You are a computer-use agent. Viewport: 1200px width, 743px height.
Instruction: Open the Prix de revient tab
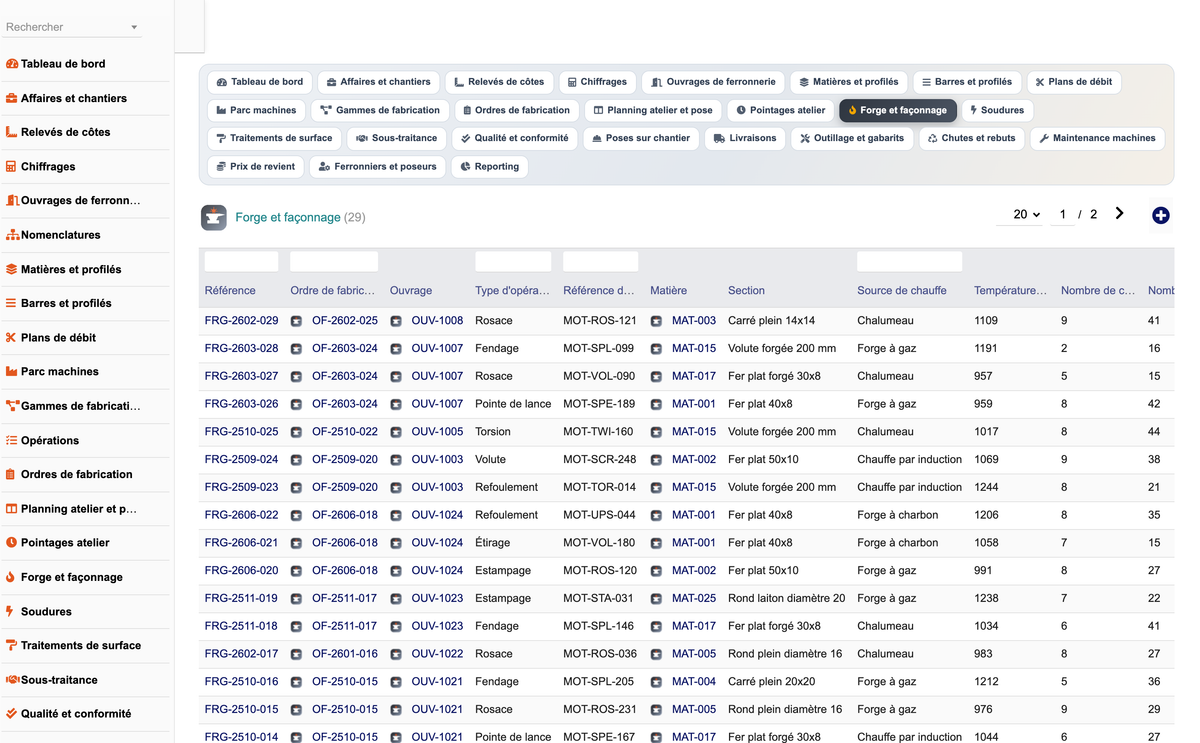tap(255, 166)
